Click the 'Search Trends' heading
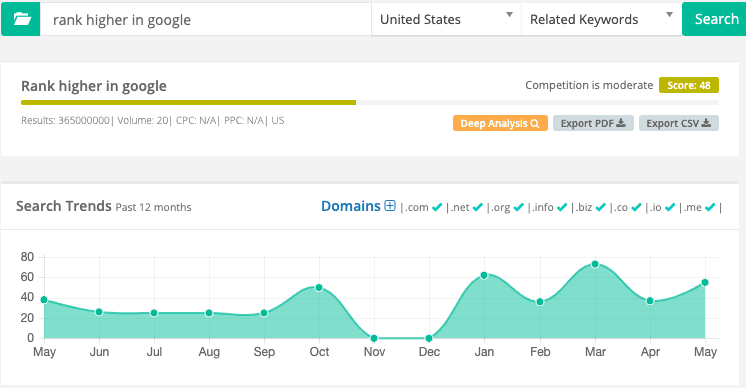Image resolution: width=746 pixels, height=388 pixels. coord(64,206)
